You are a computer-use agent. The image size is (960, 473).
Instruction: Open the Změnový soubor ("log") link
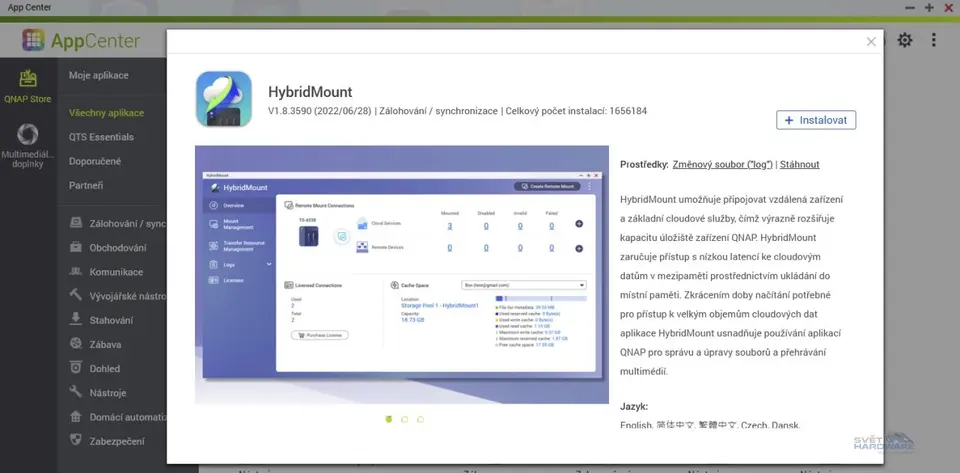click(722, 164)
